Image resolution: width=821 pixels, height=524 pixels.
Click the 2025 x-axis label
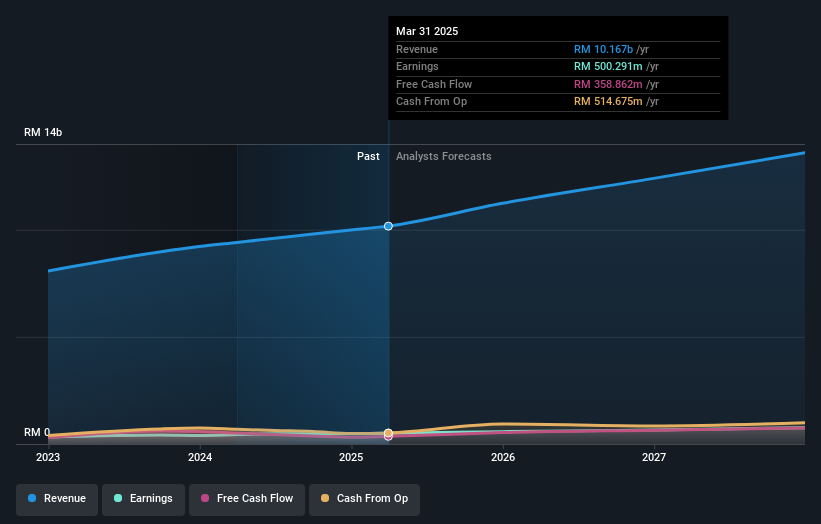point(351,458)
